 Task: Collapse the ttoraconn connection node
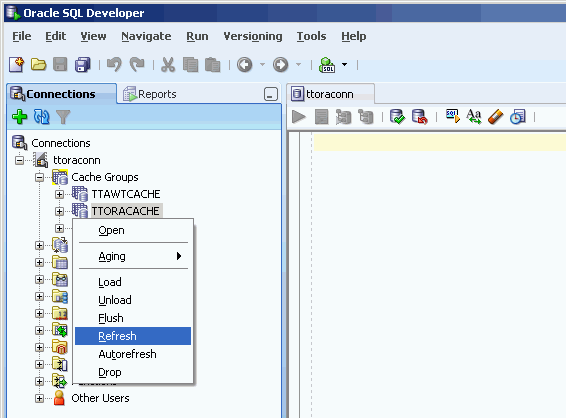(x=19, y=160)
